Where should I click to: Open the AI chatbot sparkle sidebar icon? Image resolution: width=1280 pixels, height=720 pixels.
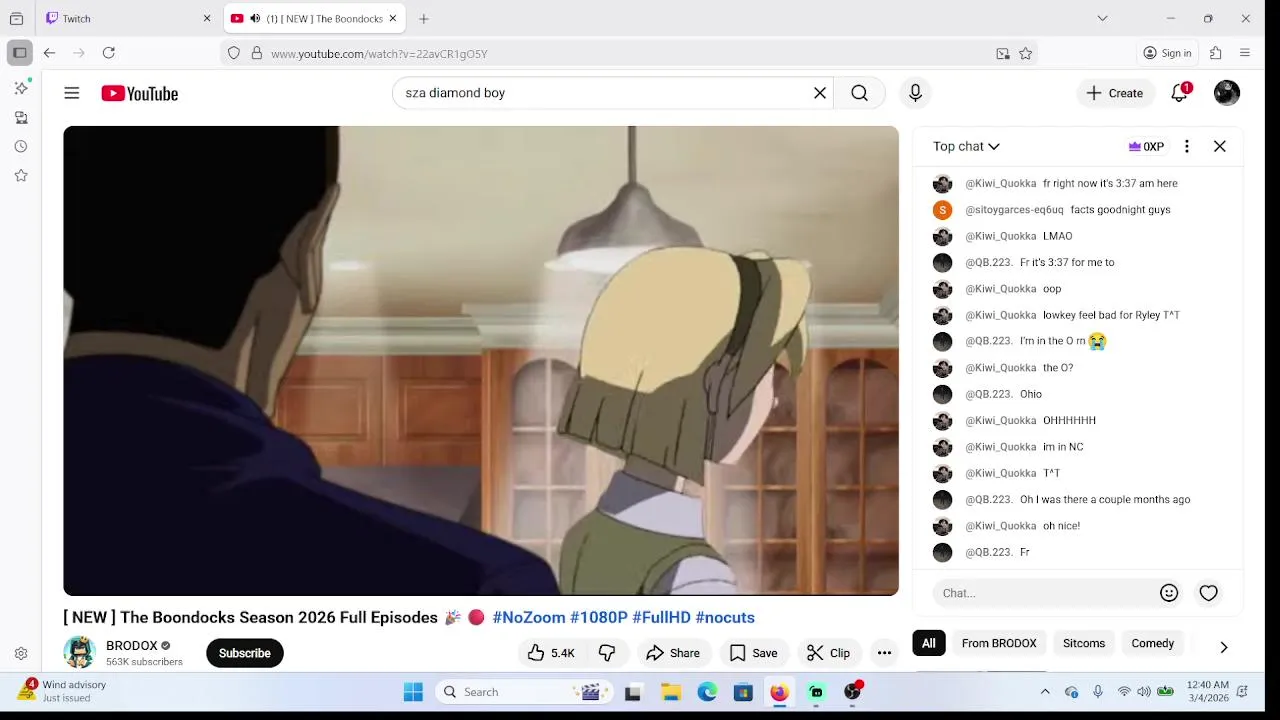tap(21, 88)
